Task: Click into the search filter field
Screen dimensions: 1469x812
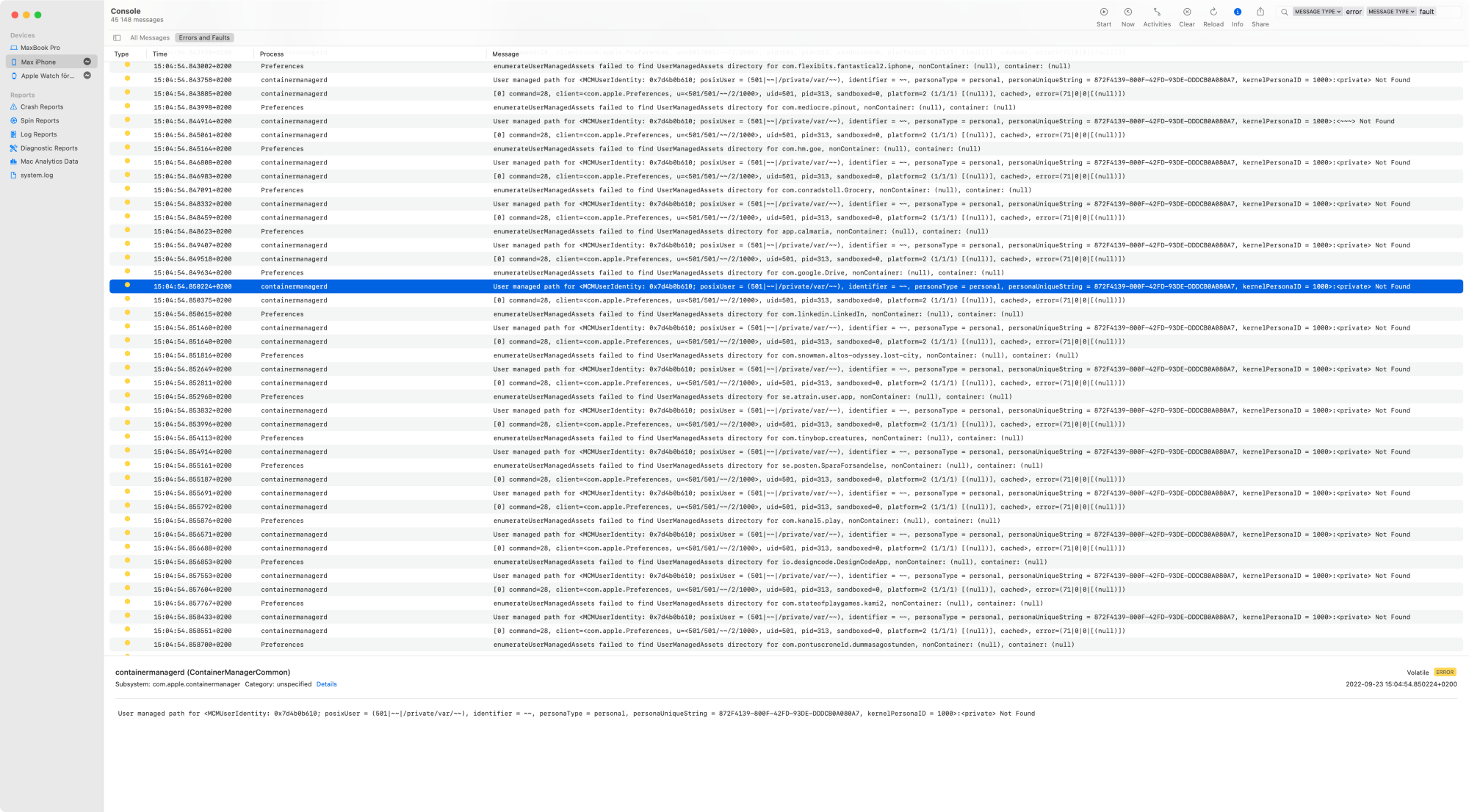Action: [x=1447, y=12]
